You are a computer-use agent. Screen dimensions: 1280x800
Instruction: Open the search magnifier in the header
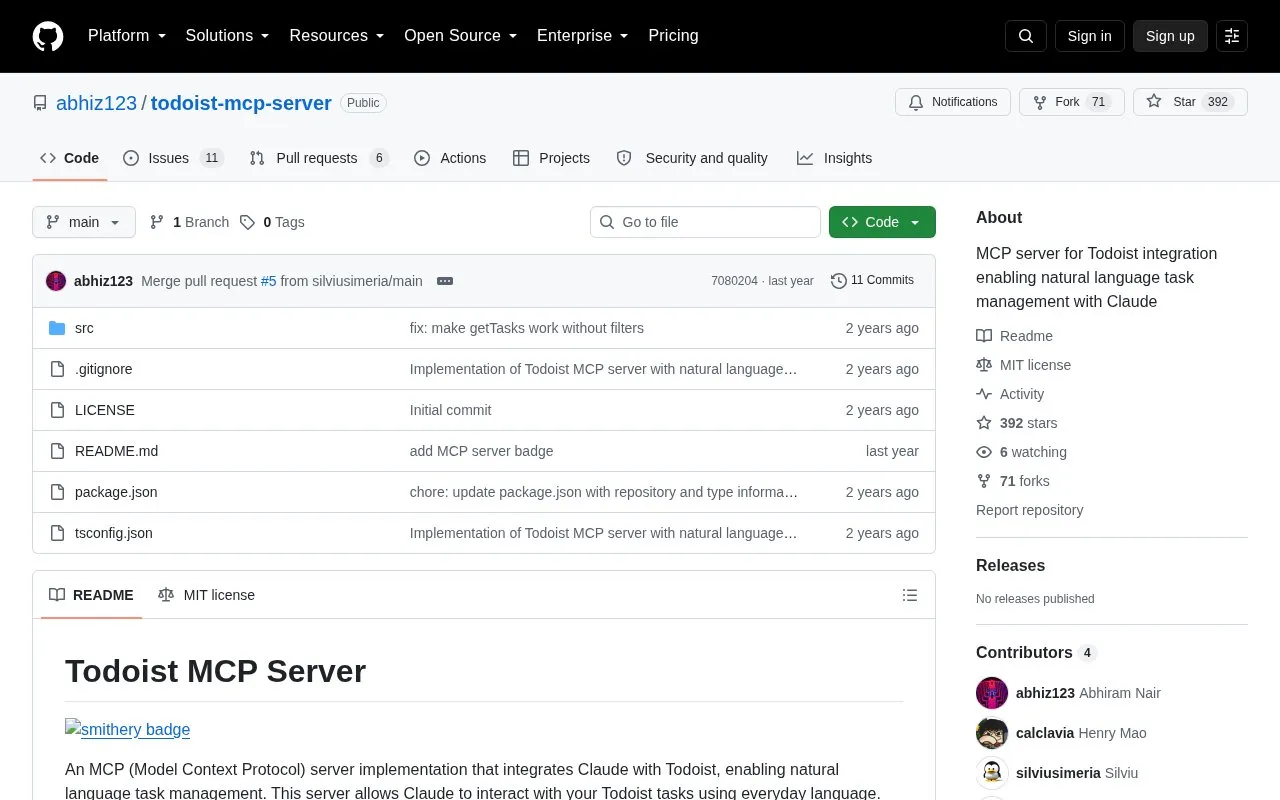coord(1026,36)
